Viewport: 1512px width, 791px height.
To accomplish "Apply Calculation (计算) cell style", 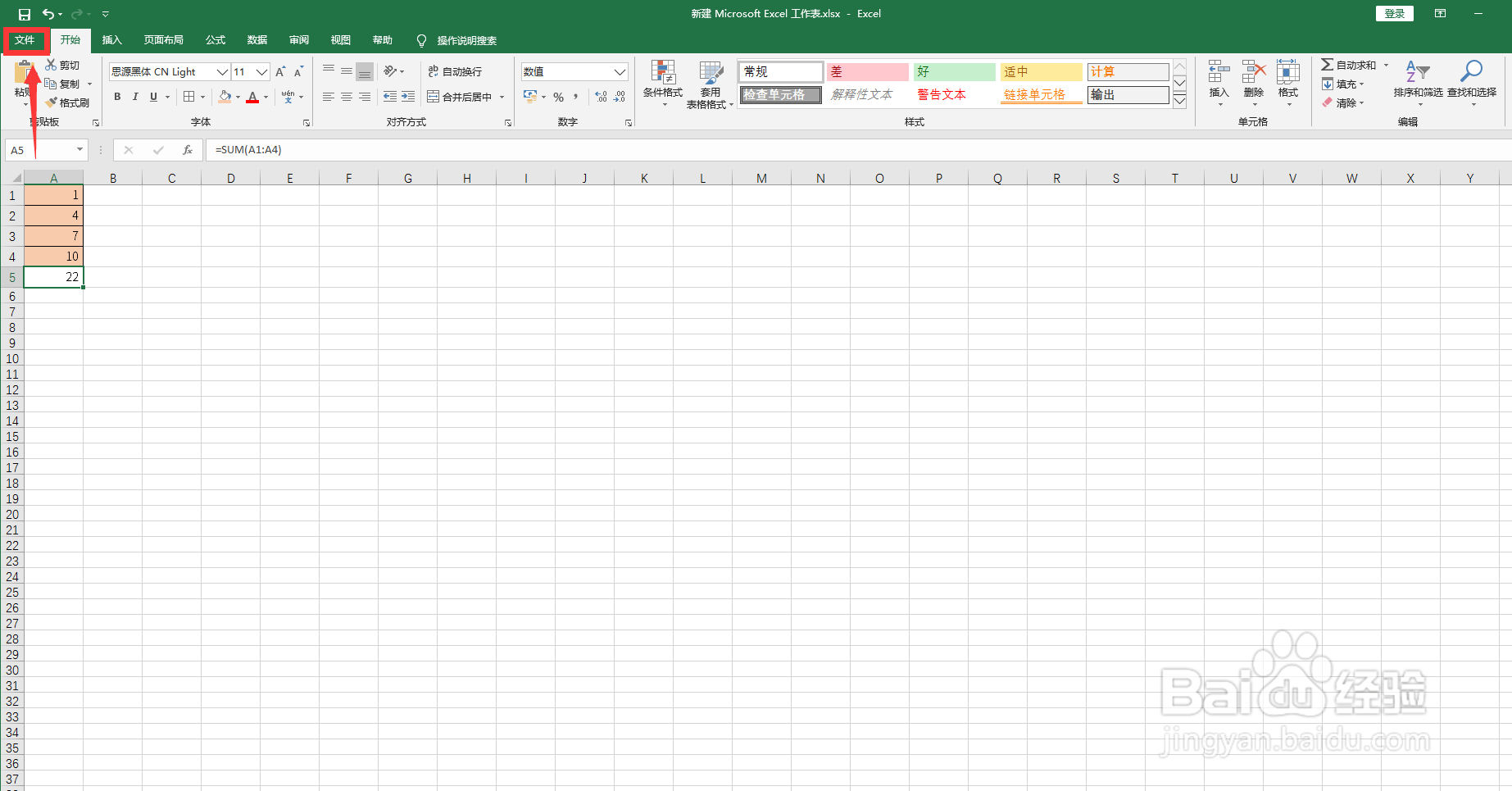I will [1128, 72].
